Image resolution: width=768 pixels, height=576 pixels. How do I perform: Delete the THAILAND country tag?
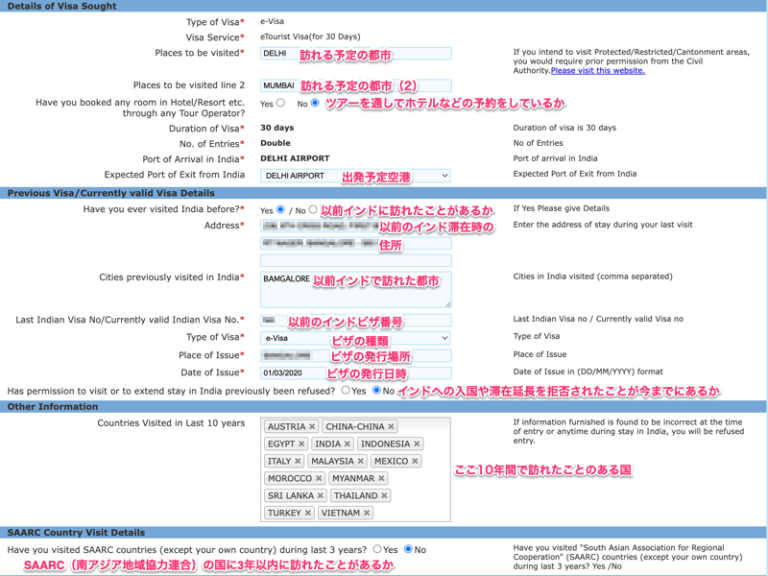click(384, 496)
